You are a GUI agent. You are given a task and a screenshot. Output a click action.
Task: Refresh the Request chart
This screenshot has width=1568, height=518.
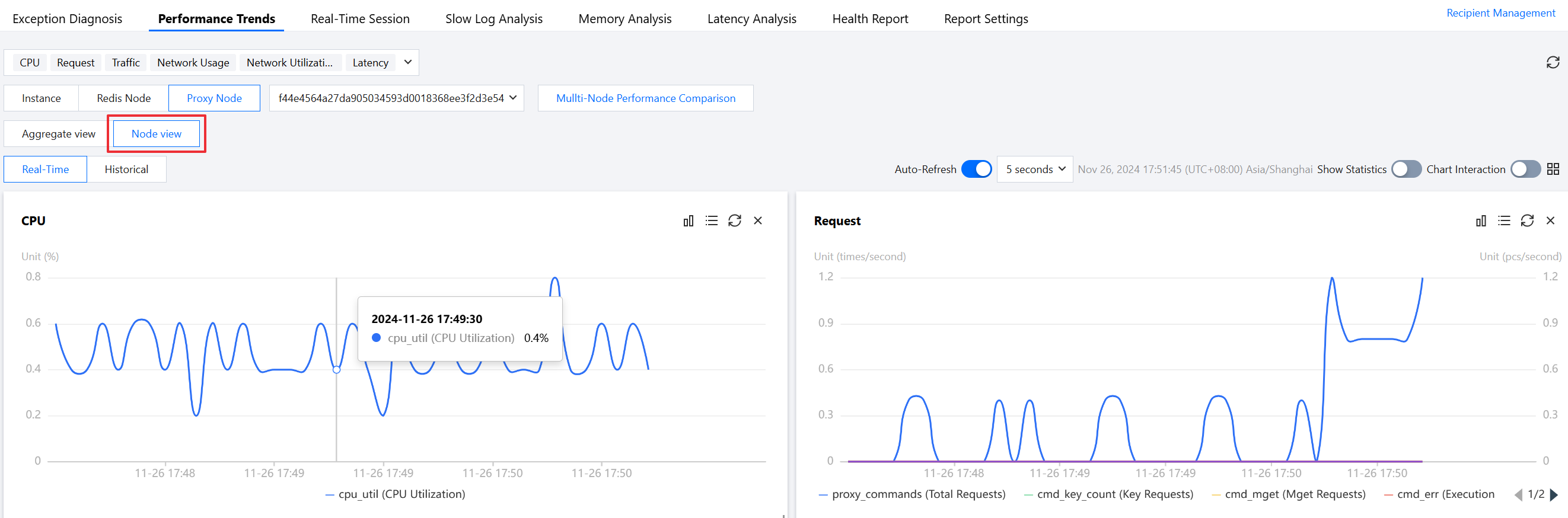pos(1526,220)
